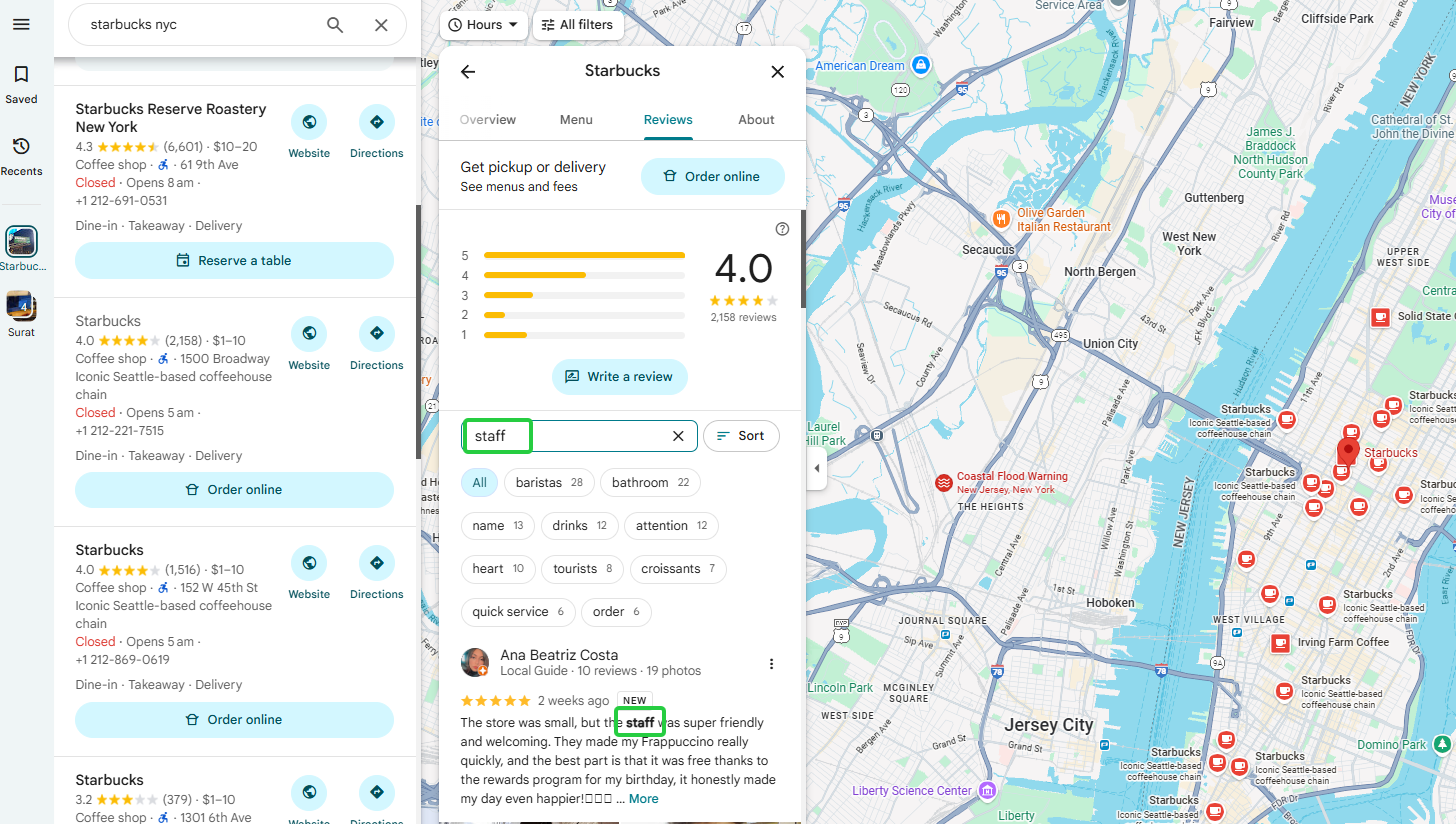Screen dimensions: 1456x824
Task: Click the rating help question mark icon
Action: (782, 229)
